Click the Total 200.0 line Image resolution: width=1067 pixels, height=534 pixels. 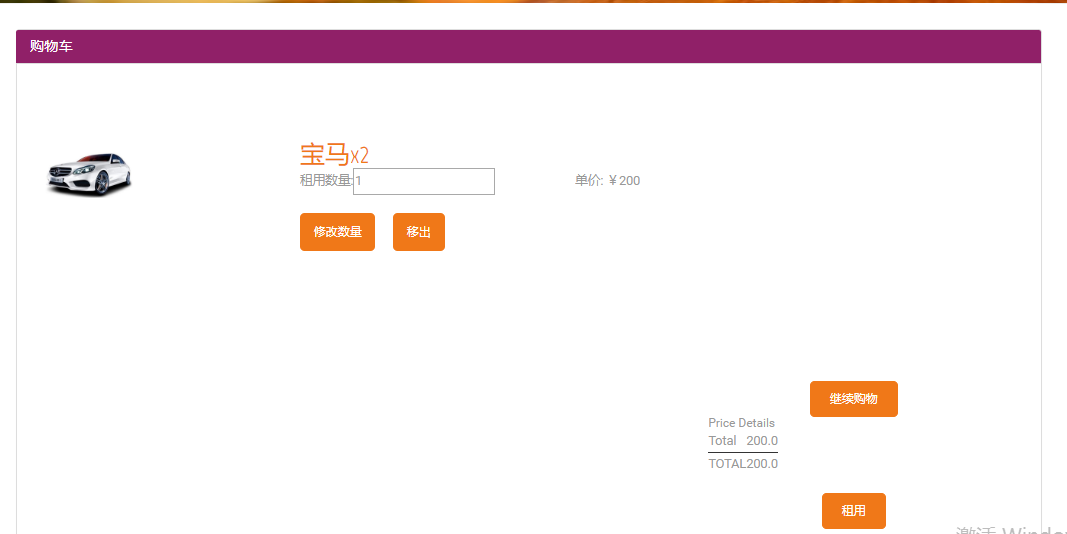coord(742,441)
